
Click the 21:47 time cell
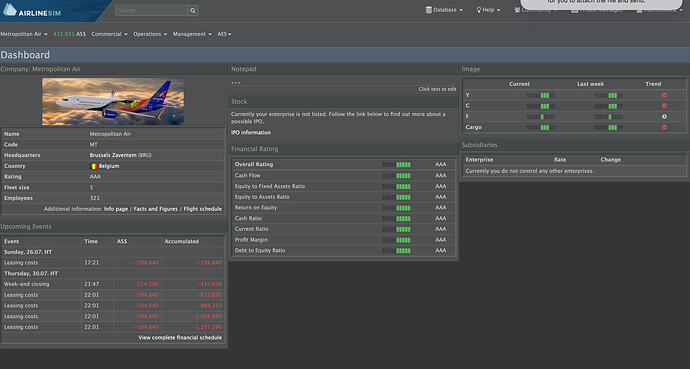point(92,284)
